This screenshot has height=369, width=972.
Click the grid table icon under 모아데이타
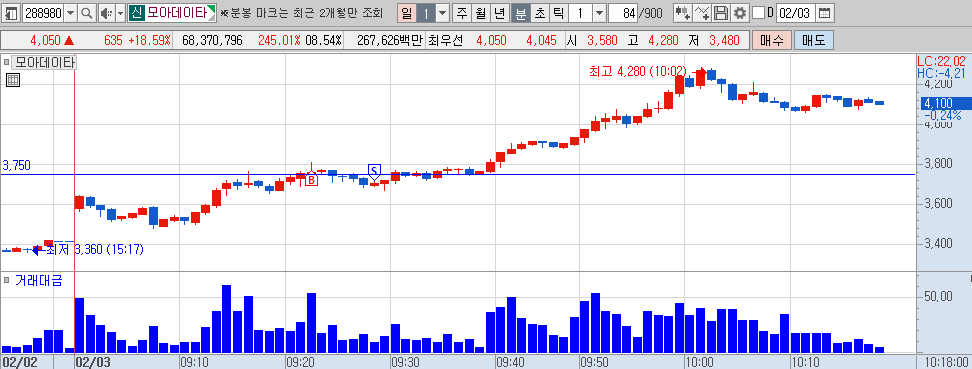tap(13, 79)
